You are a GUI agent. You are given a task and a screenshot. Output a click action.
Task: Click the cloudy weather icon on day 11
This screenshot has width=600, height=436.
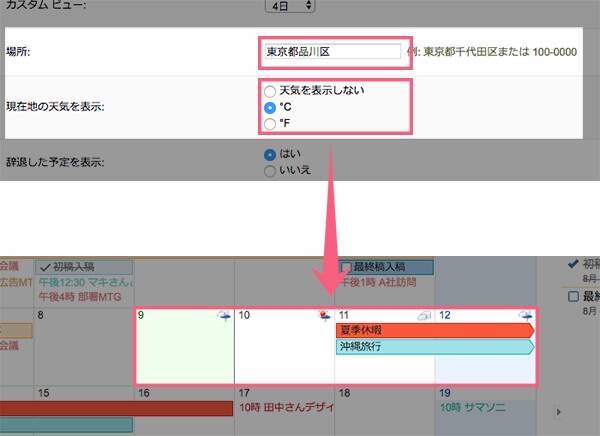[424, 316]
